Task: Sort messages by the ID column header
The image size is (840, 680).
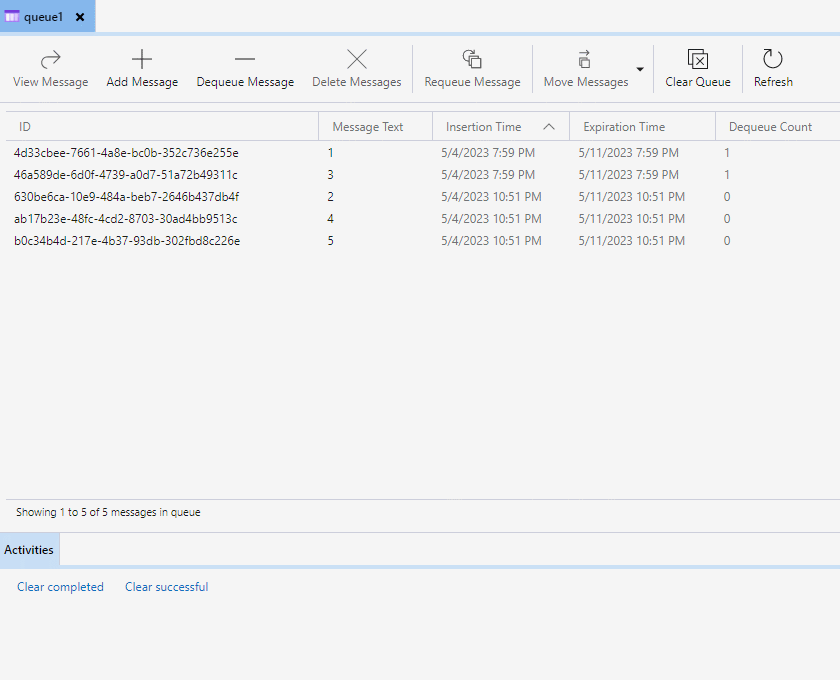Action: pyautogui.click(x=24, y=126)
